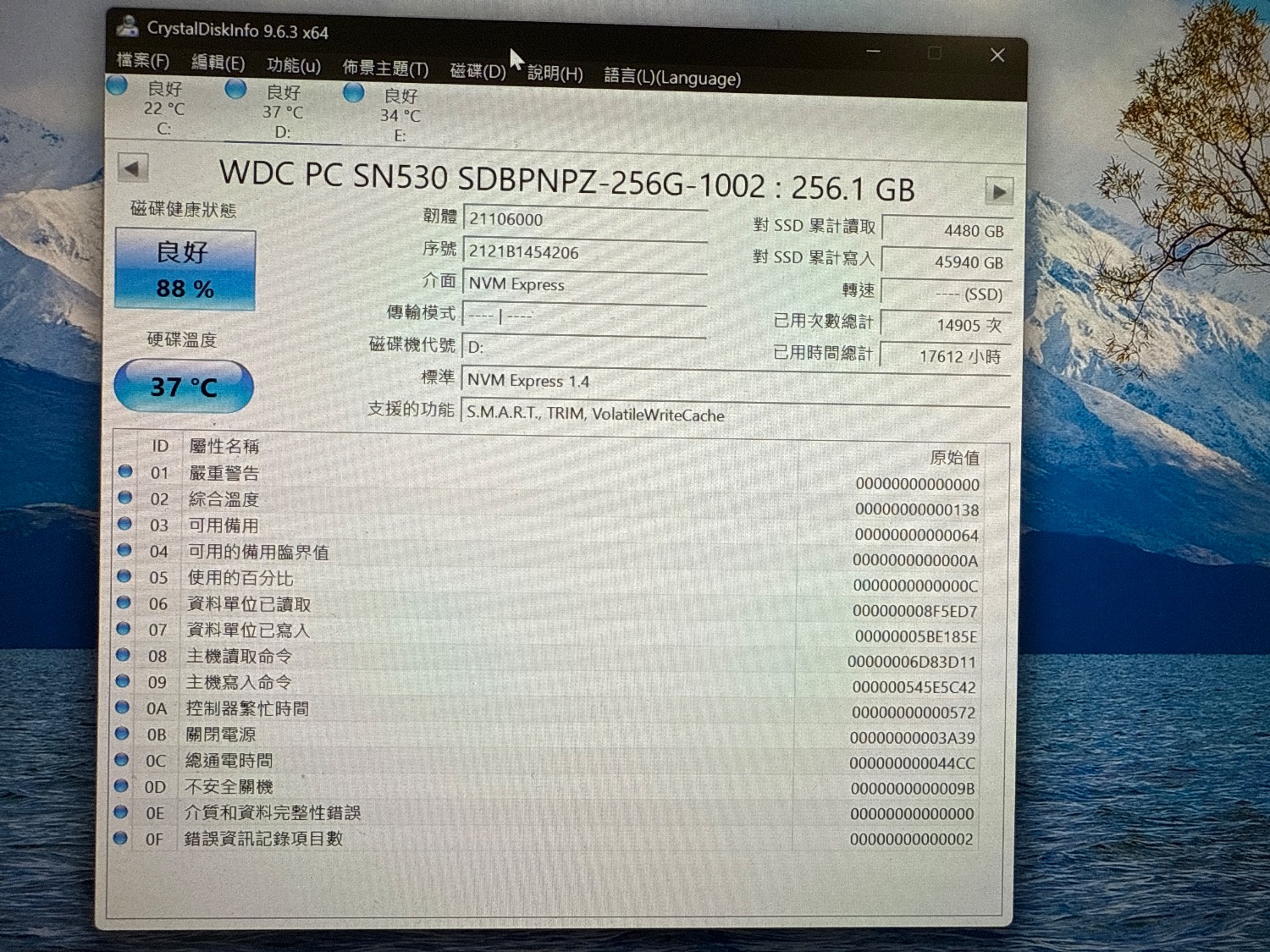Click the firmware field 21106000
This screenshot has width=1270, height=952.
point(584,220)
